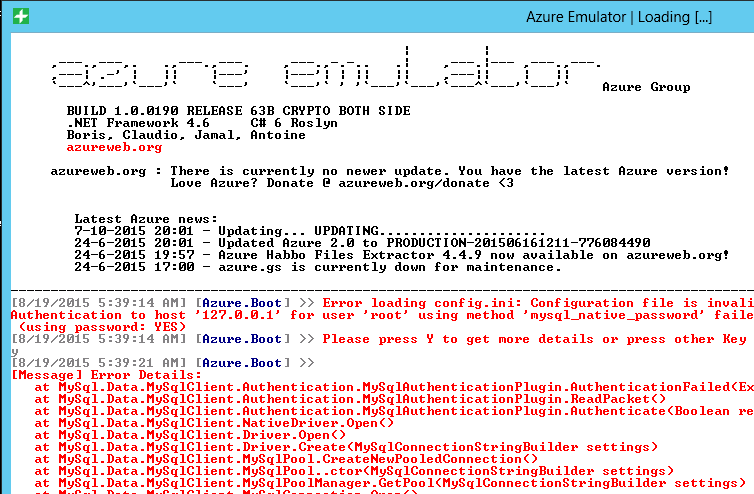
Task: Click the '[Message] Error Details:' heading
Action: click(106, 375)
